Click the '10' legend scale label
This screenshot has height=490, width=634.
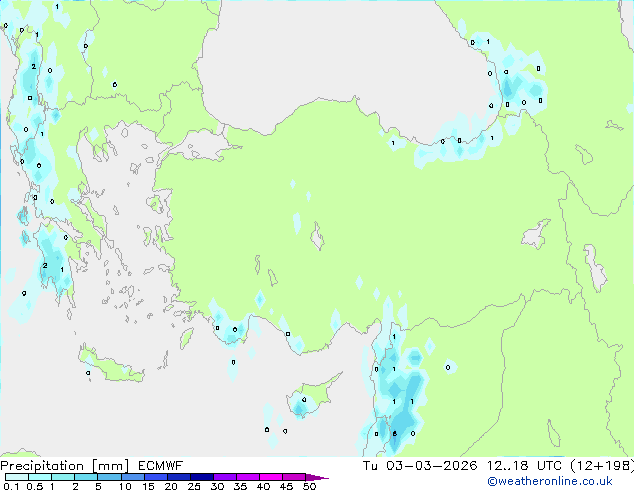[125, 486]
